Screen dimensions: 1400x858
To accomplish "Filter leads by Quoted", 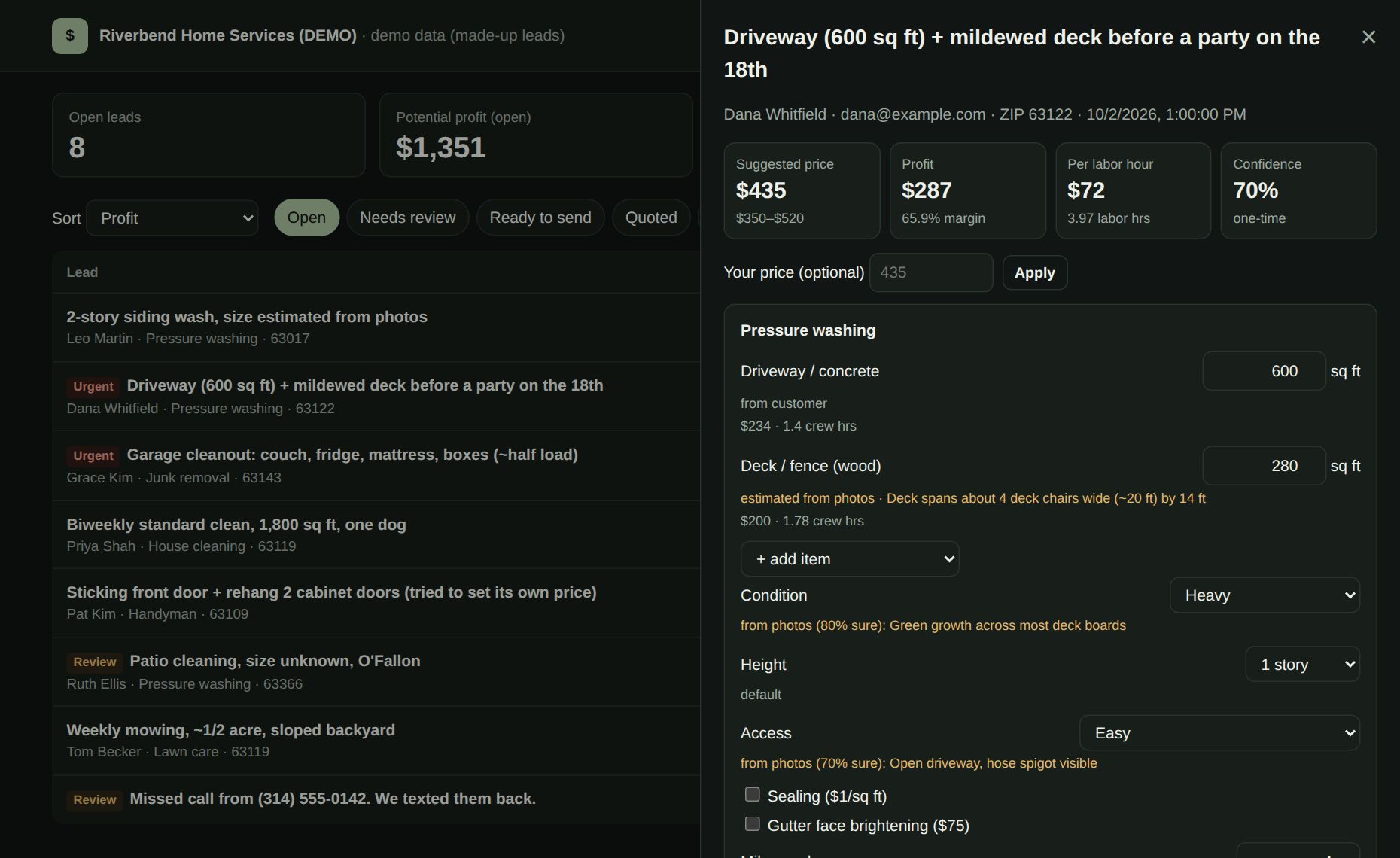I will click(651, 218).
